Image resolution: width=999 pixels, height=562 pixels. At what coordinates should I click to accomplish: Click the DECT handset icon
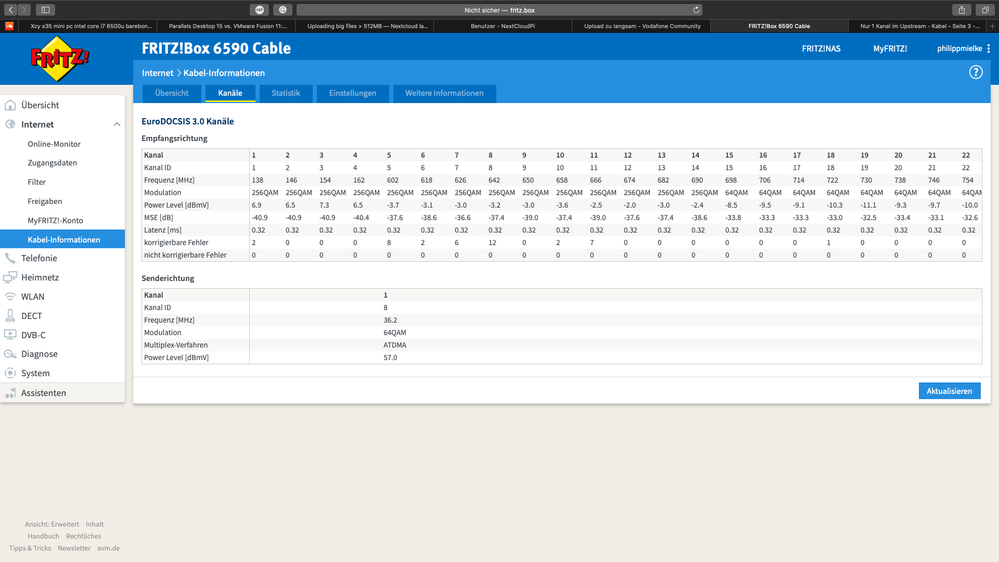point(10,315)
